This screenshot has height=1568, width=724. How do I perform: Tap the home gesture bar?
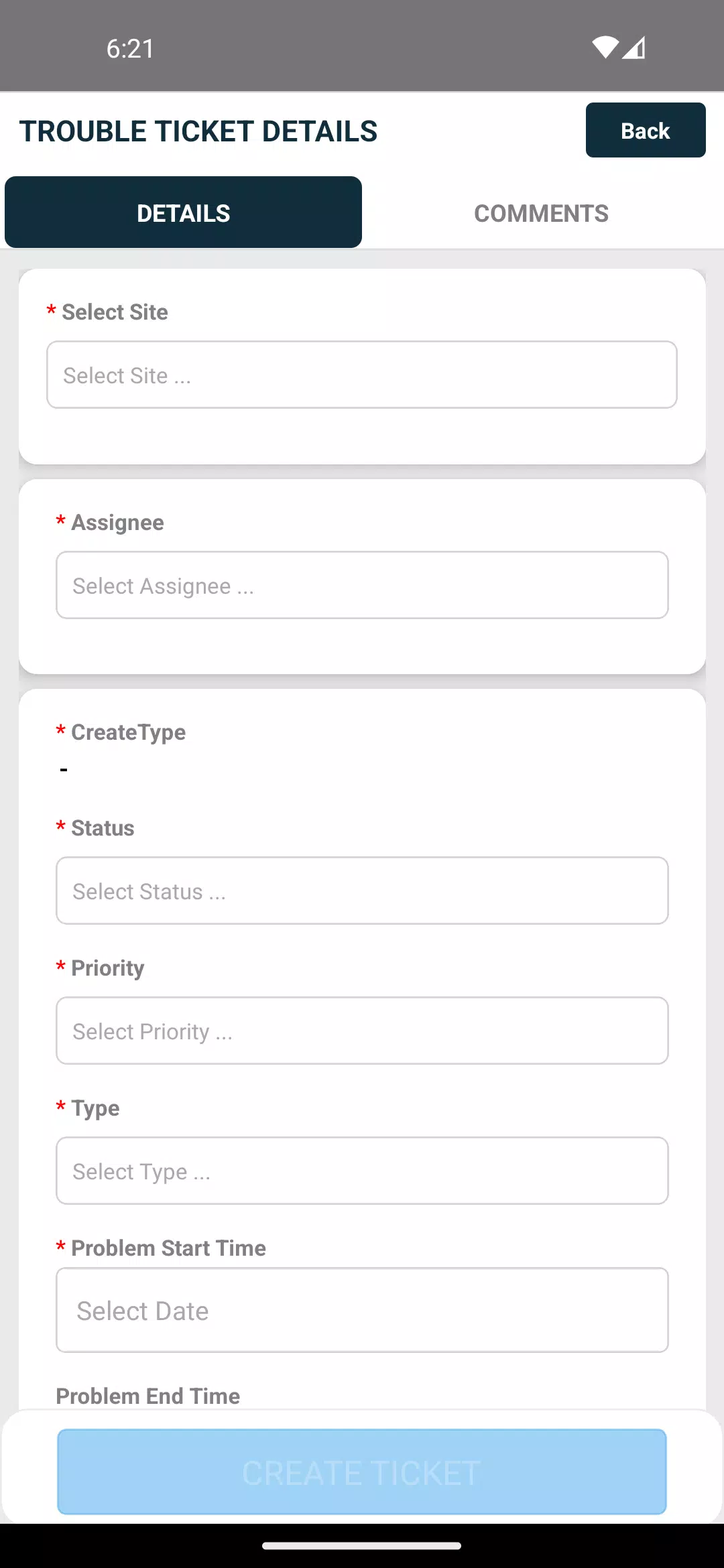[x=362, y=1546]
